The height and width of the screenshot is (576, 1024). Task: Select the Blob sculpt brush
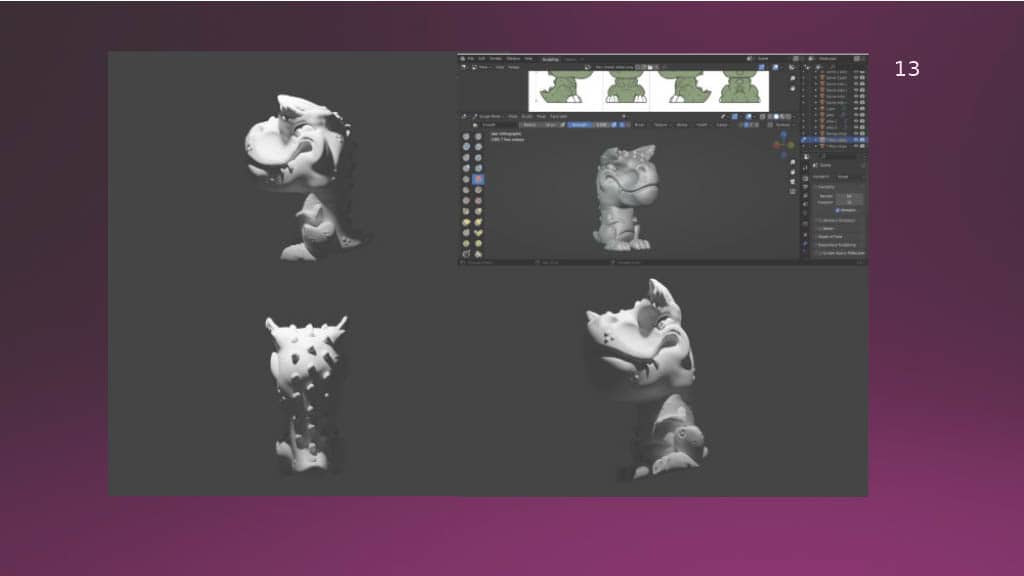[x=478, y=168]
